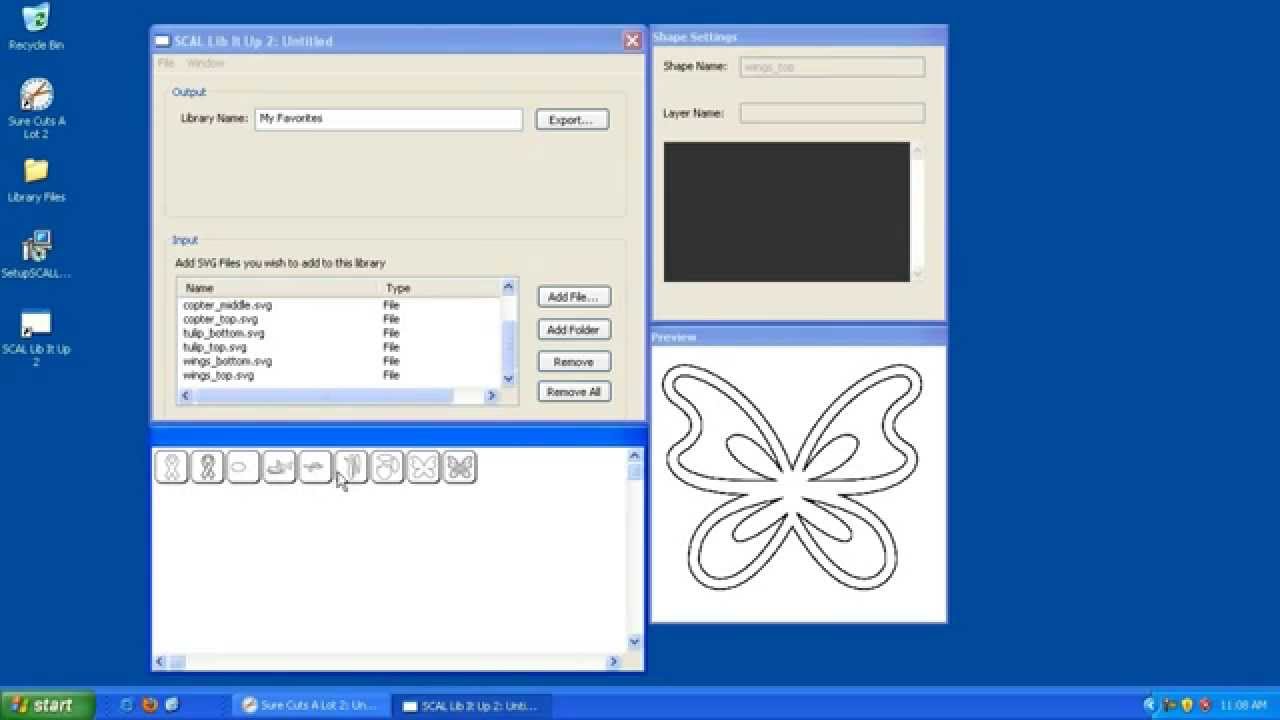Click the Remove button
This screenshot has width=1280, height=720.
[574, 362]
